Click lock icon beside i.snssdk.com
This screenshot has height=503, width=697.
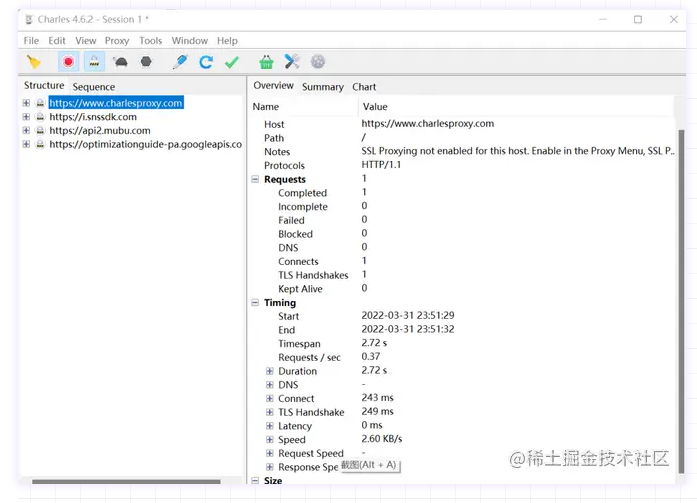(x=40, y=117)
